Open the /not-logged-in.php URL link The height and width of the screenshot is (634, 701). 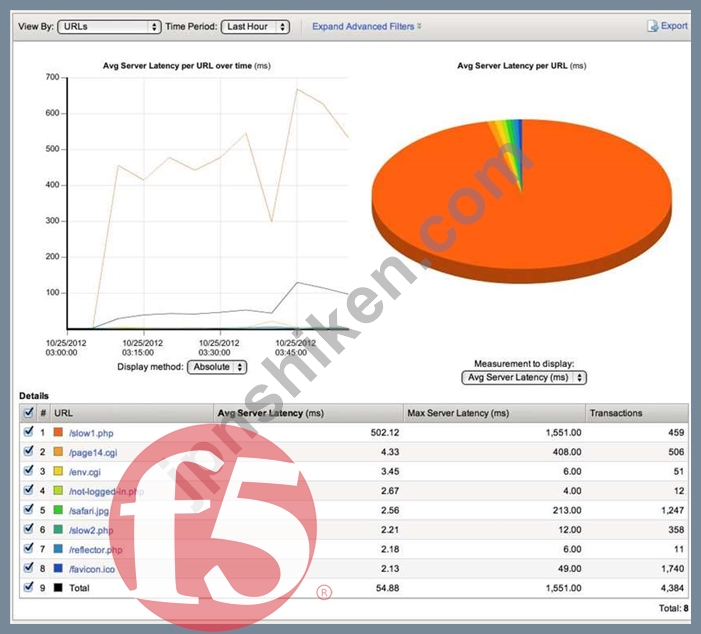106,491
